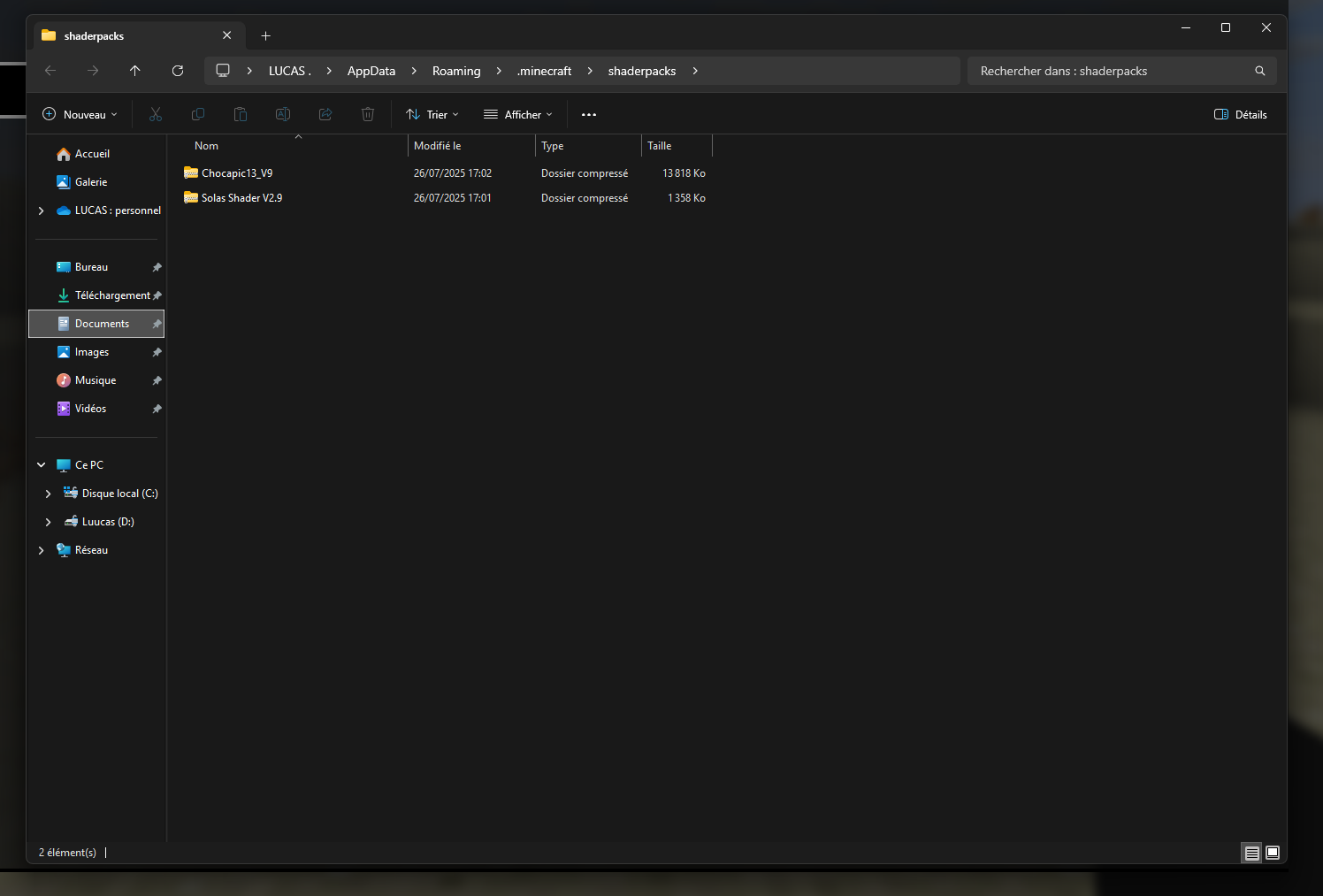Click shaderpacks in breadcrumb path
This screenshot has width=1323, height=896.
coord(642,71)
